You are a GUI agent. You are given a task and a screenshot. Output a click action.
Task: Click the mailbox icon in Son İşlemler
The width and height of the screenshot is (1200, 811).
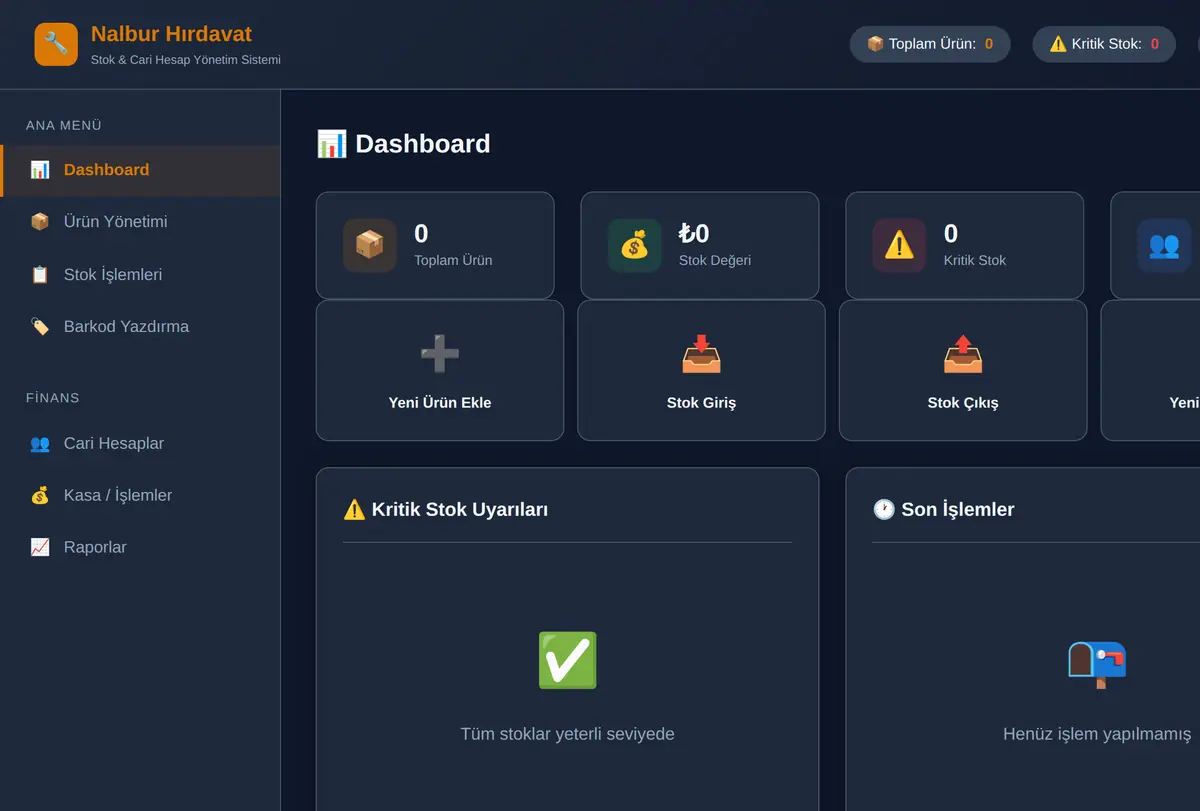tap(1097, 664)
